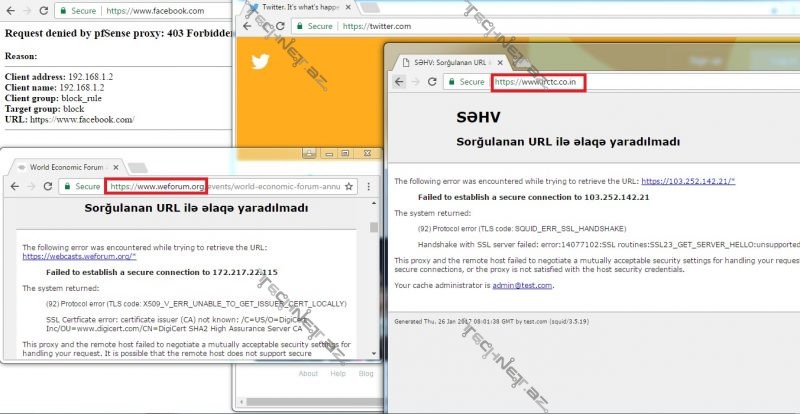
Task: Click the Secure lock icon beside irctc.co.in
Action: pos(452,82)
